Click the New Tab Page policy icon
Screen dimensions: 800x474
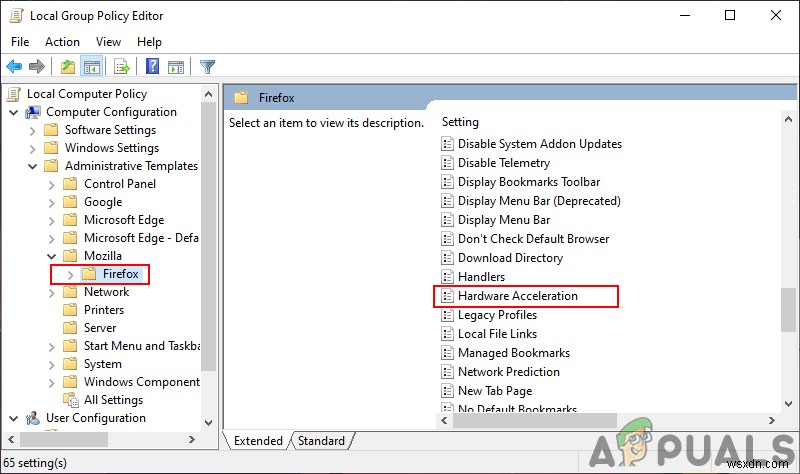click(447, 391)
